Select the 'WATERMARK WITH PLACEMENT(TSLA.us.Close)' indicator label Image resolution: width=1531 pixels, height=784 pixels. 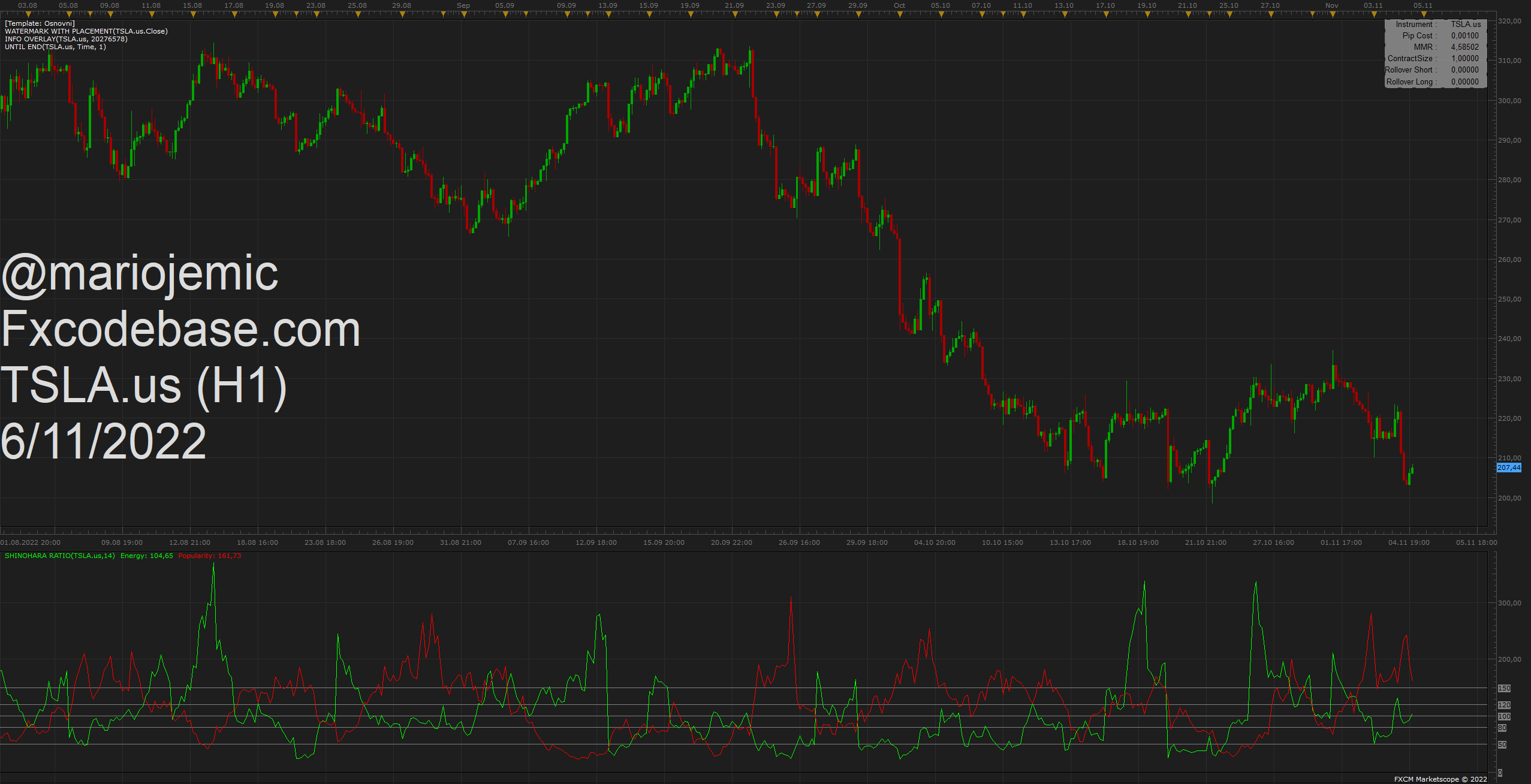(x=86, y=31)
